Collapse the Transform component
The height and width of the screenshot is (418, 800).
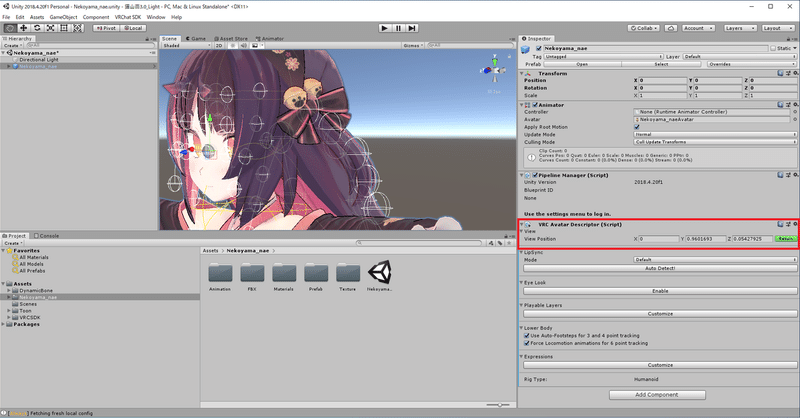(521, 73)
